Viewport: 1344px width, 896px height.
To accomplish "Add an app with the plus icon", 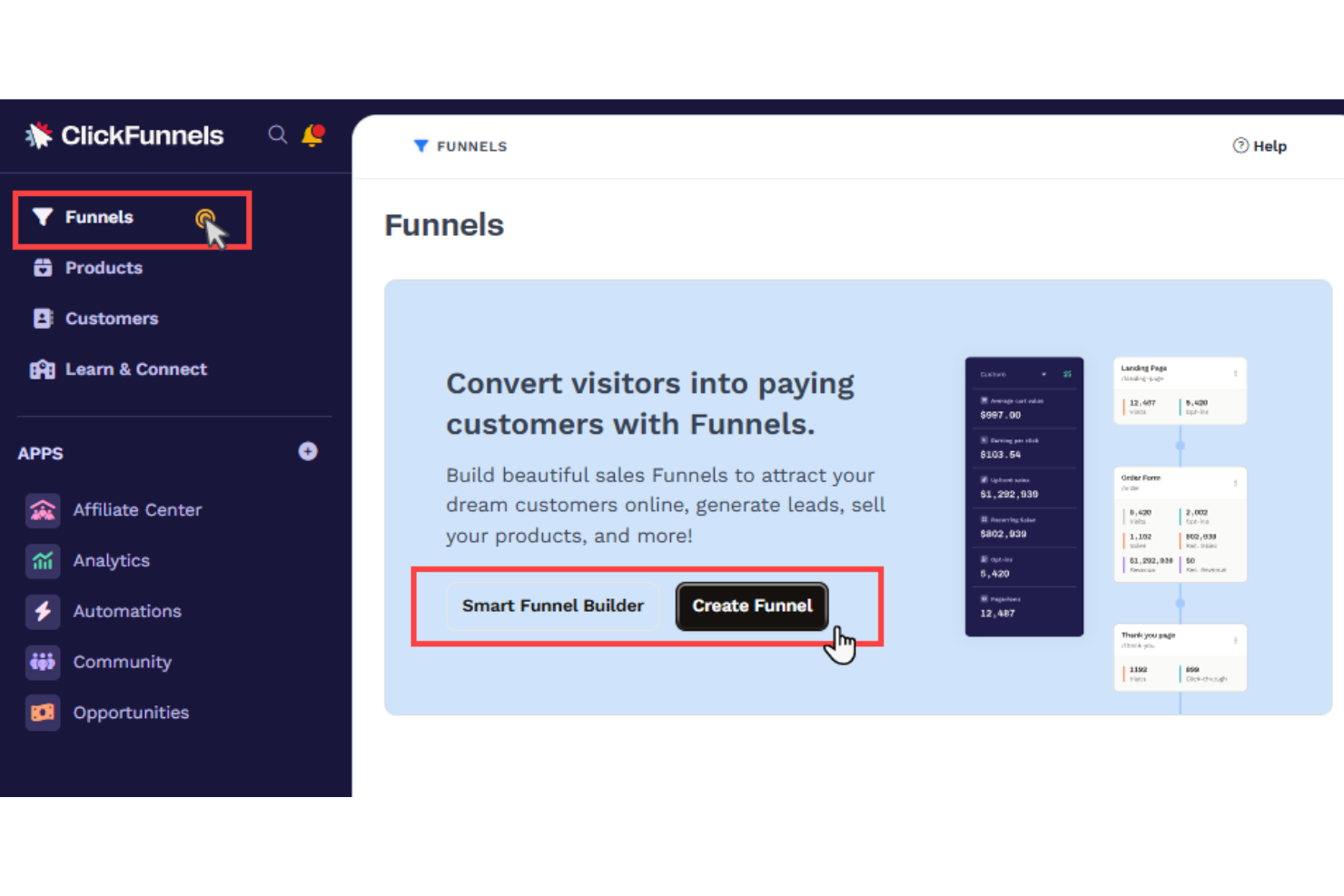I will pos(308,451).
